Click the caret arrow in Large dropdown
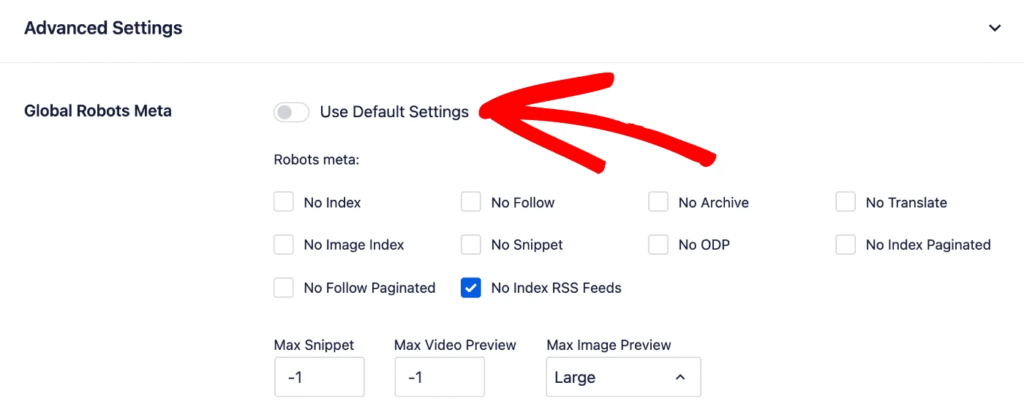The image size is (1024, 418). coord(680,378)
